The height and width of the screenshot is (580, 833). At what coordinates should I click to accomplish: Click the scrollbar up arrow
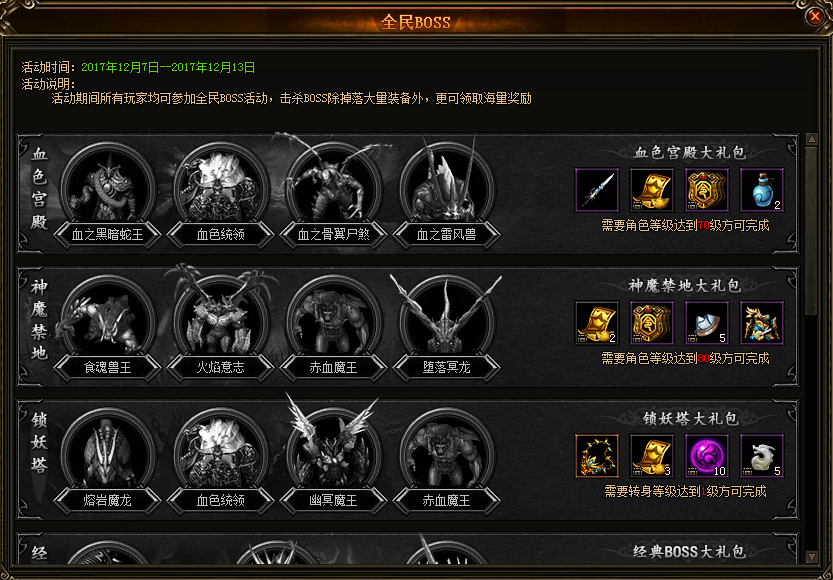tap(812, 140)
